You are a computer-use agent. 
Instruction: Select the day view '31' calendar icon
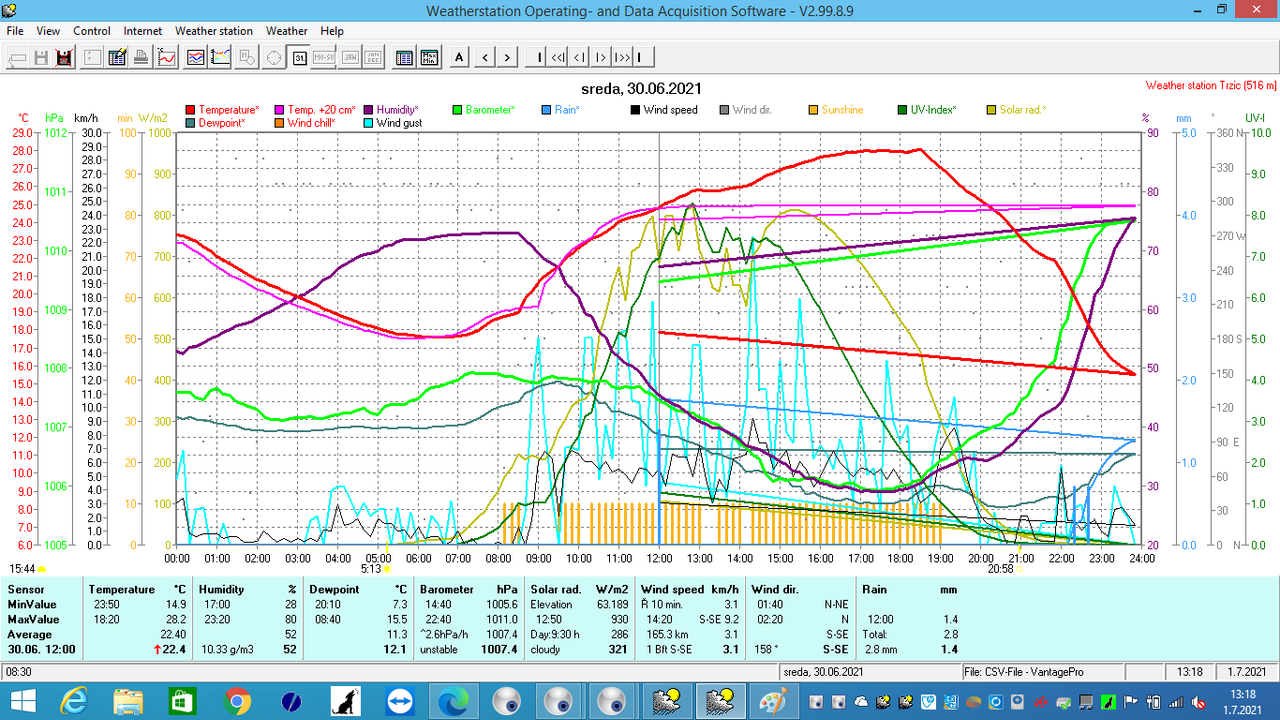(x=299, y=57)
